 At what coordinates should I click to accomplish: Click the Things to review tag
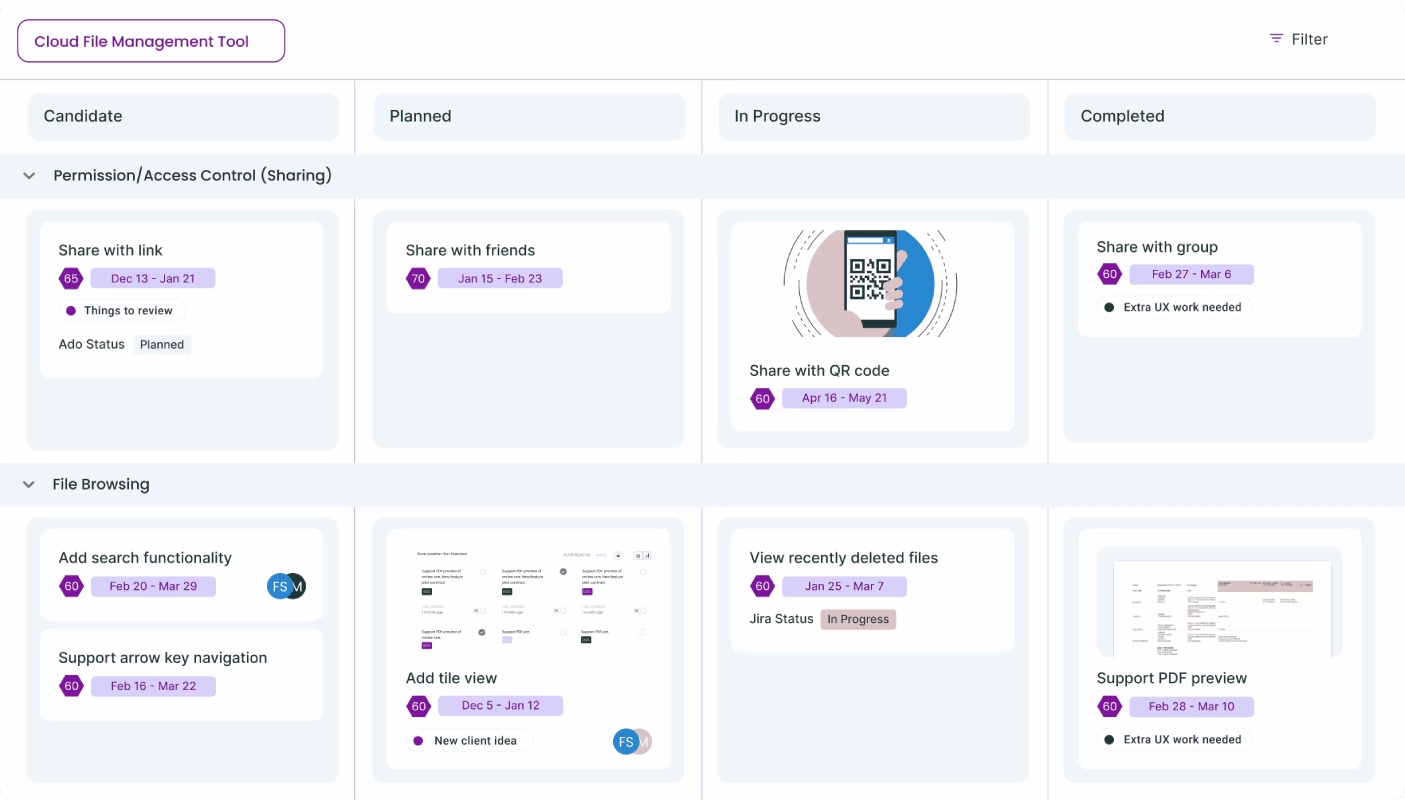(x=122, y=311)
